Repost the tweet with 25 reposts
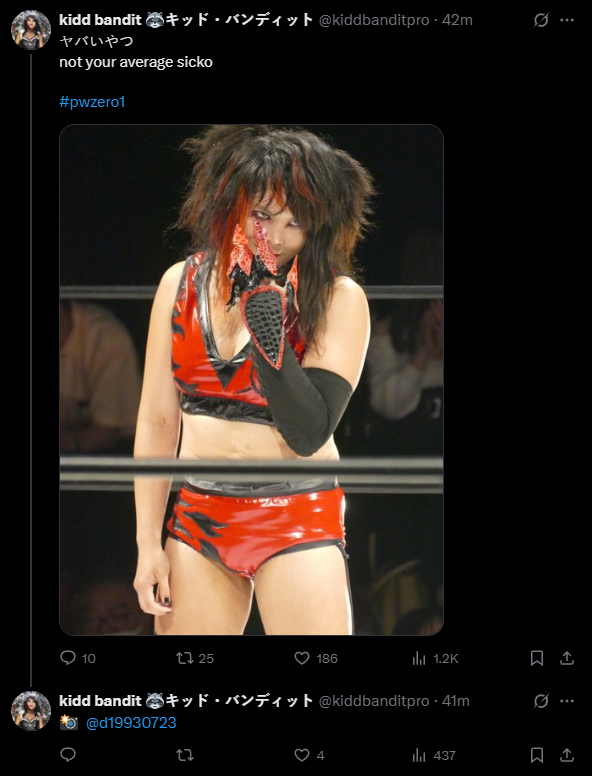This screenshot has width=592, height=776. click(x=195, y=658)
